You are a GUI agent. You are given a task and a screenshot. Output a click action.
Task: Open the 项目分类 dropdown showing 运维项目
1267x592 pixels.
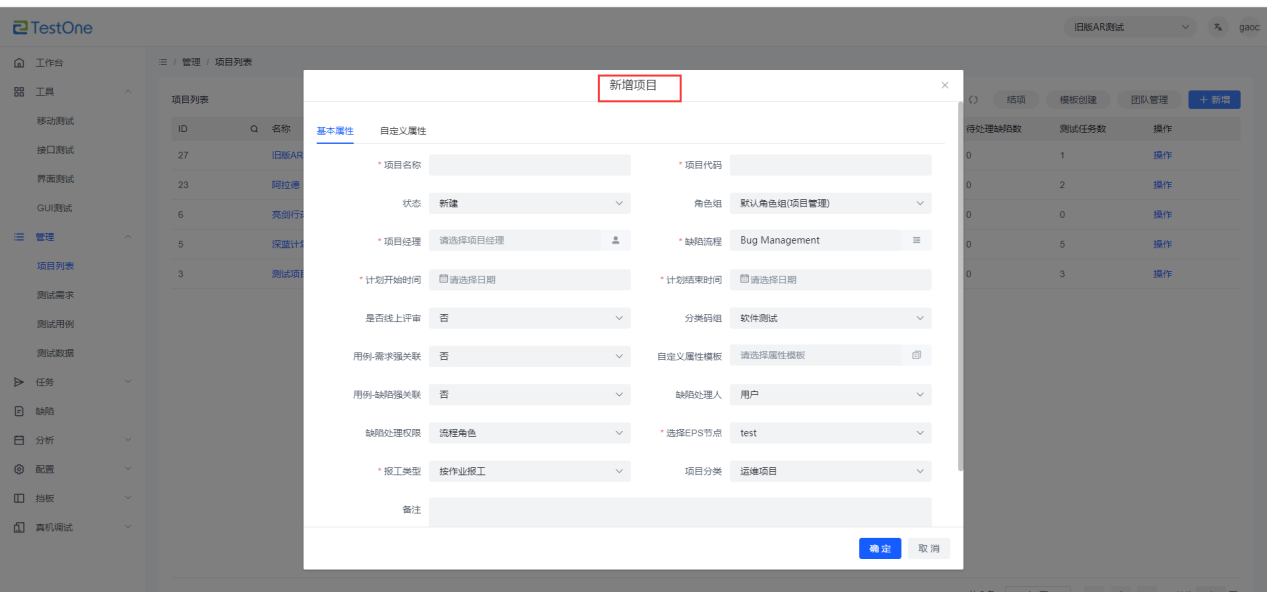[x=830, y=471]
